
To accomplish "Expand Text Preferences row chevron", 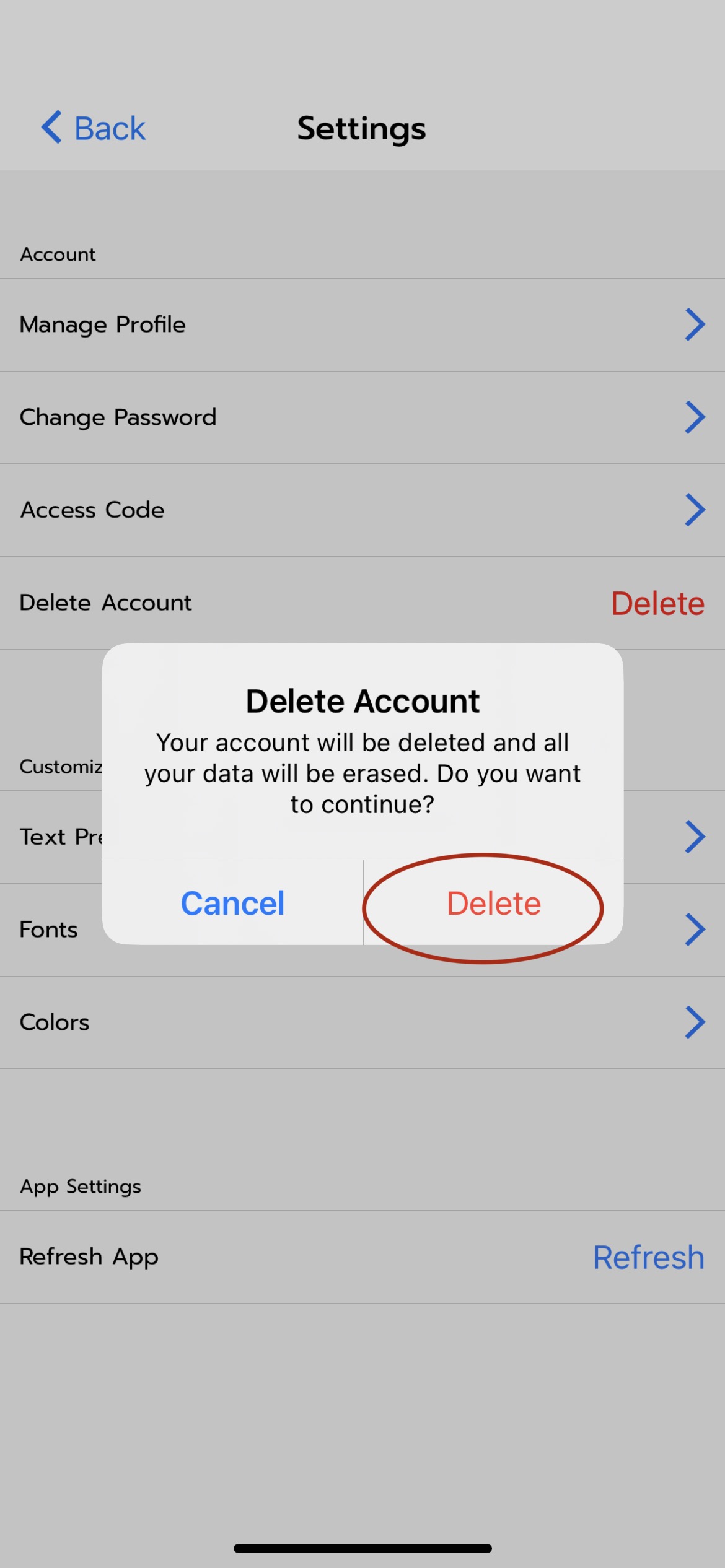I will pyautogui.click(x=695, y=837).
